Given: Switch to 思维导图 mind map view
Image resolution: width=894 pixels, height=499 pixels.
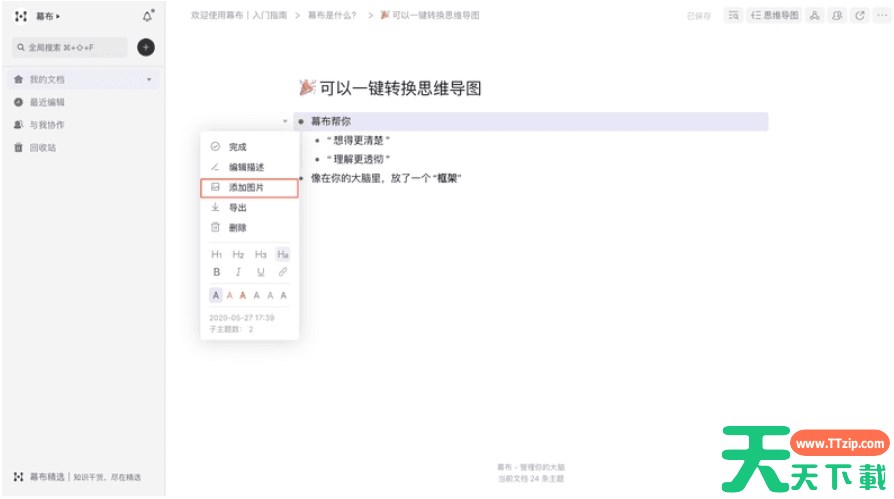Looking at the screenshot, I should pyautogui.click(x=775, y=16).
